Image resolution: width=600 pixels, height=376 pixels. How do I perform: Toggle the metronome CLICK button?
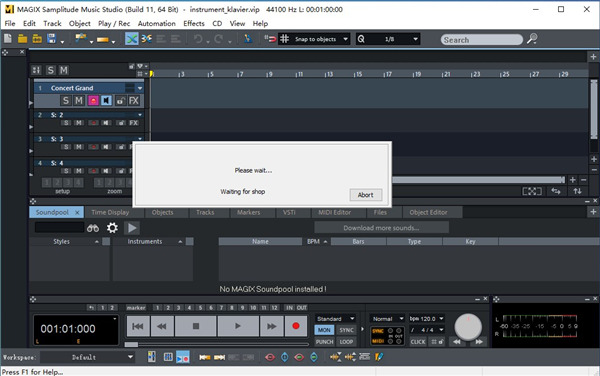click(x=418, y=342)
